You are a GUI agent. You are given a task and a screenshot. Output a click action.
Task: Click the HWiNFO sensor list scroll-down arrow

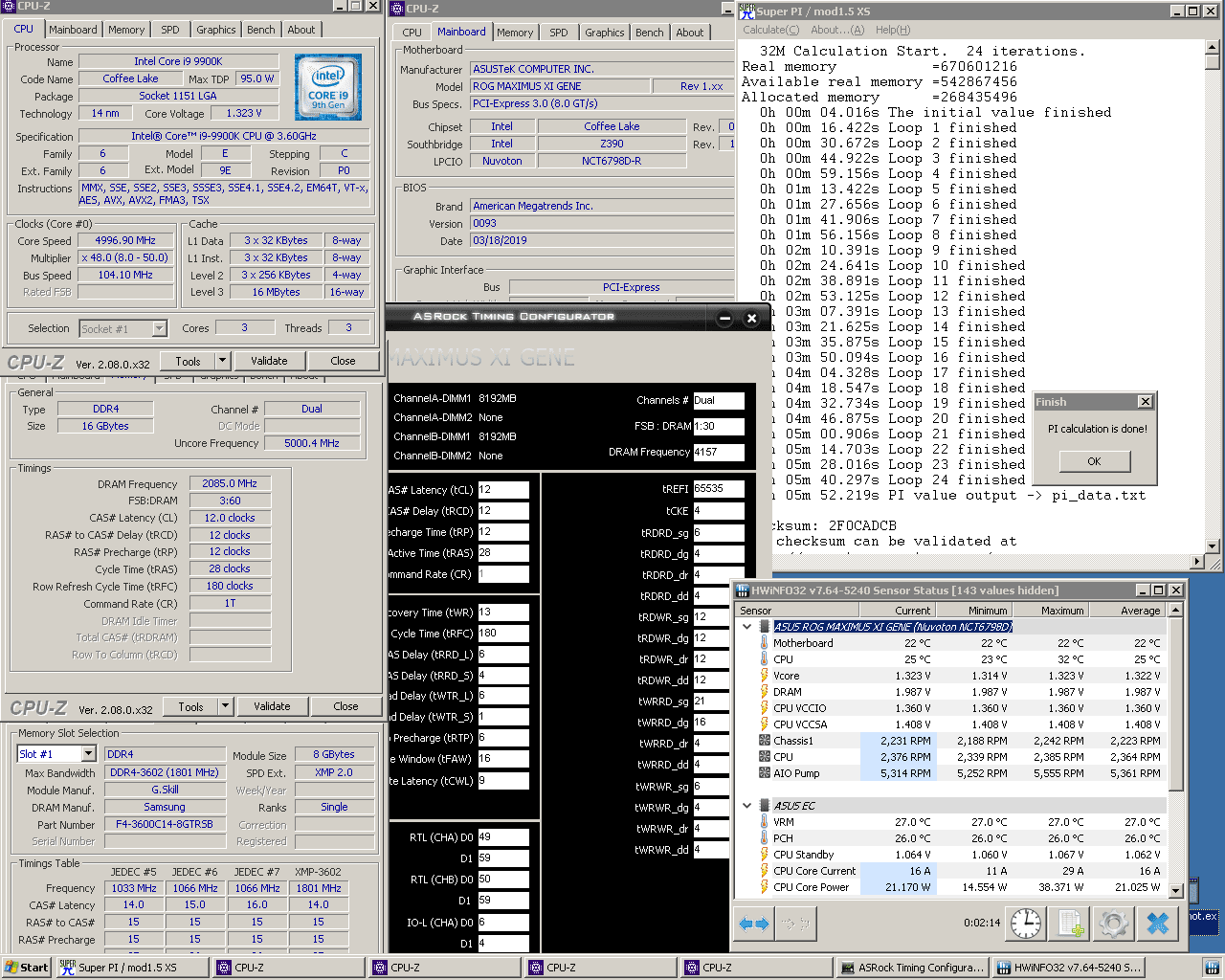1176,891
